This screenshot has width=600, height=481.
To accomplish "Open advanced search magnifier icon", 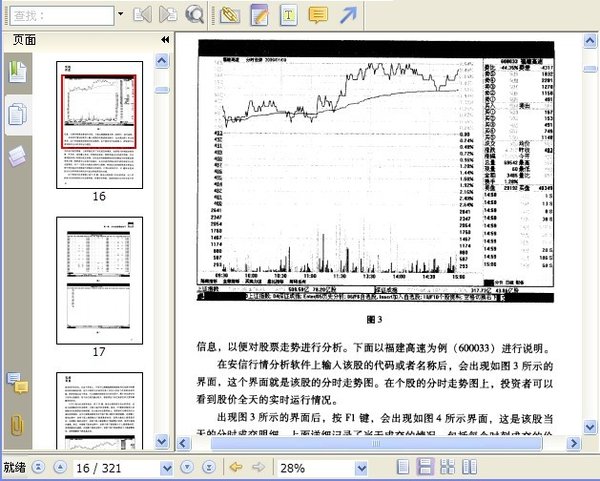I will 194,15.
